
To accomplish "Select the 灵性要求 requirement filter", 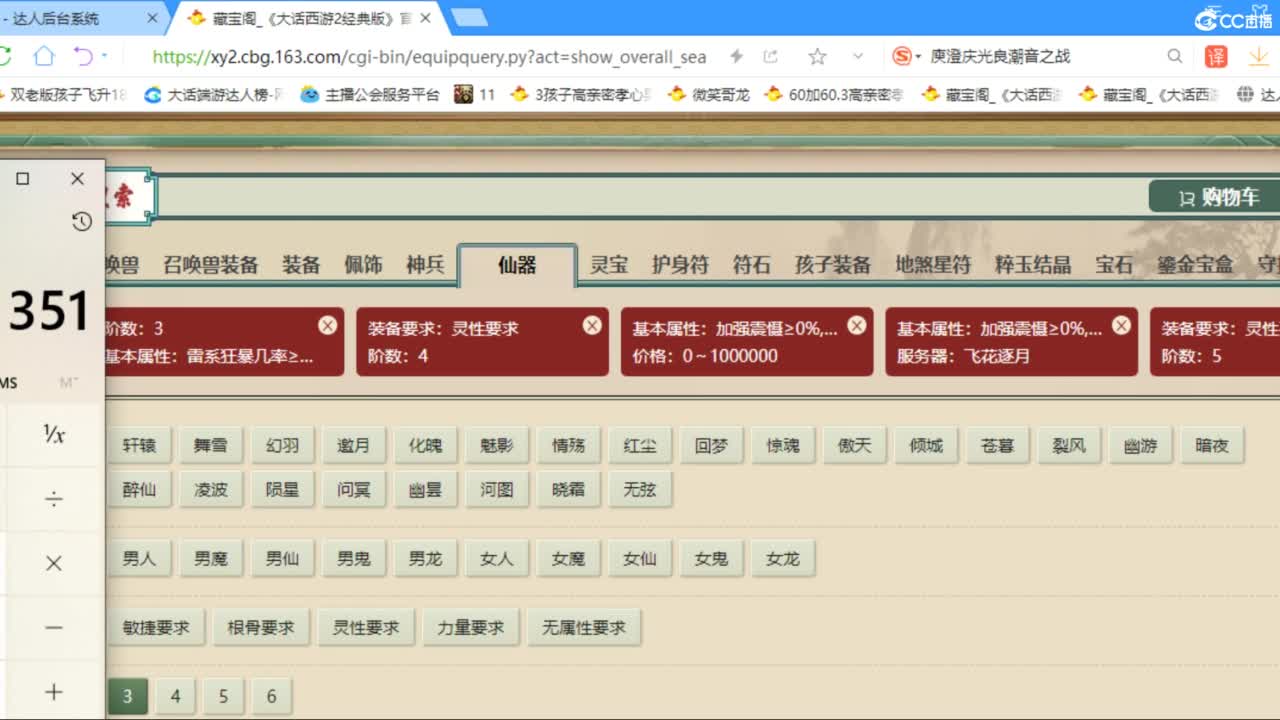I will coord(366,627).
